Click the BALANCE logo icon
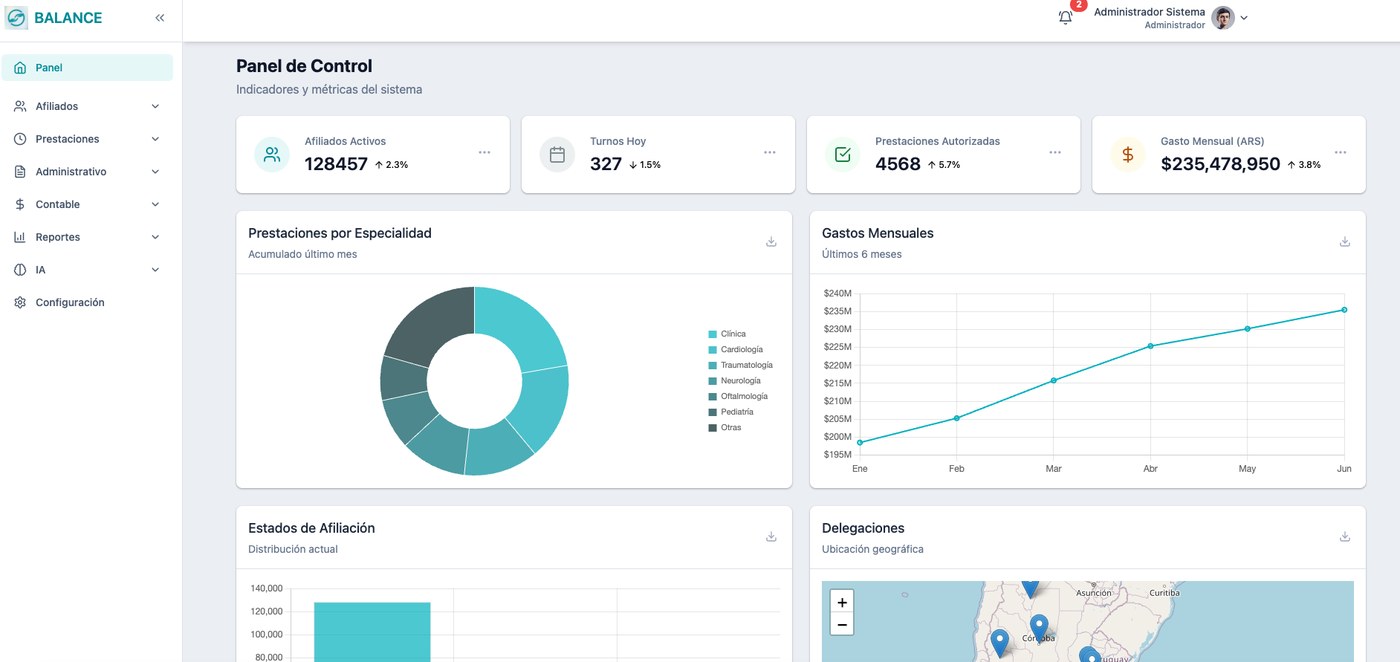 16,18
